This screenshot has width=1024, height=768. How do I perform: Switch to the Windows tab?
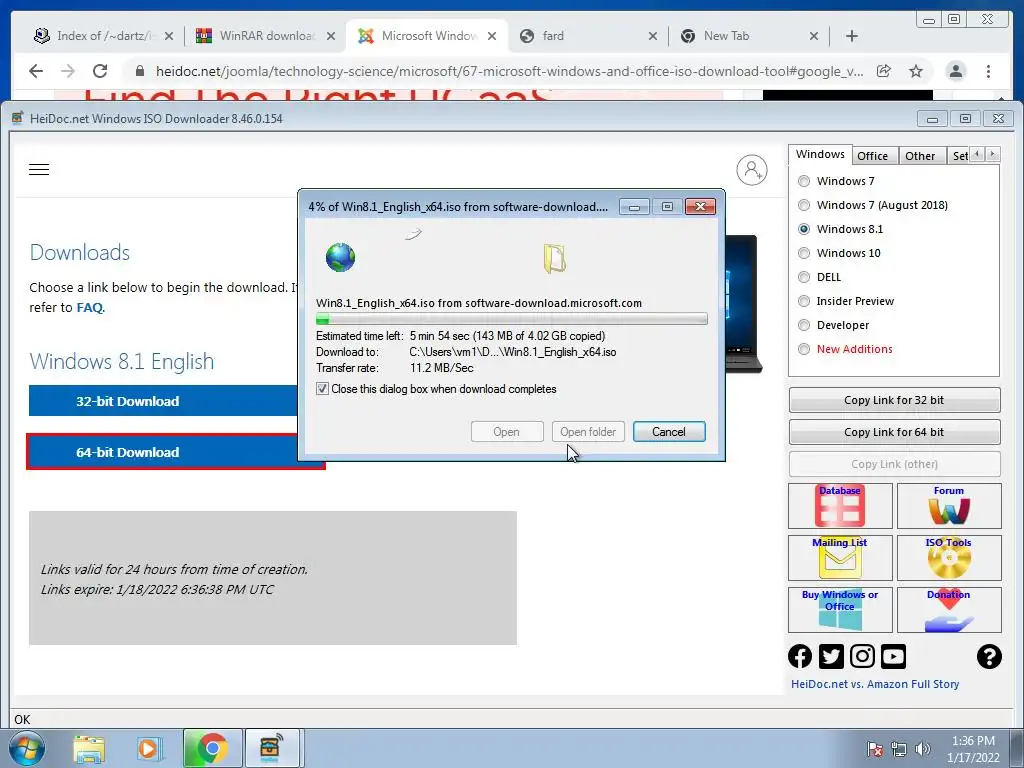click(820, 154)
